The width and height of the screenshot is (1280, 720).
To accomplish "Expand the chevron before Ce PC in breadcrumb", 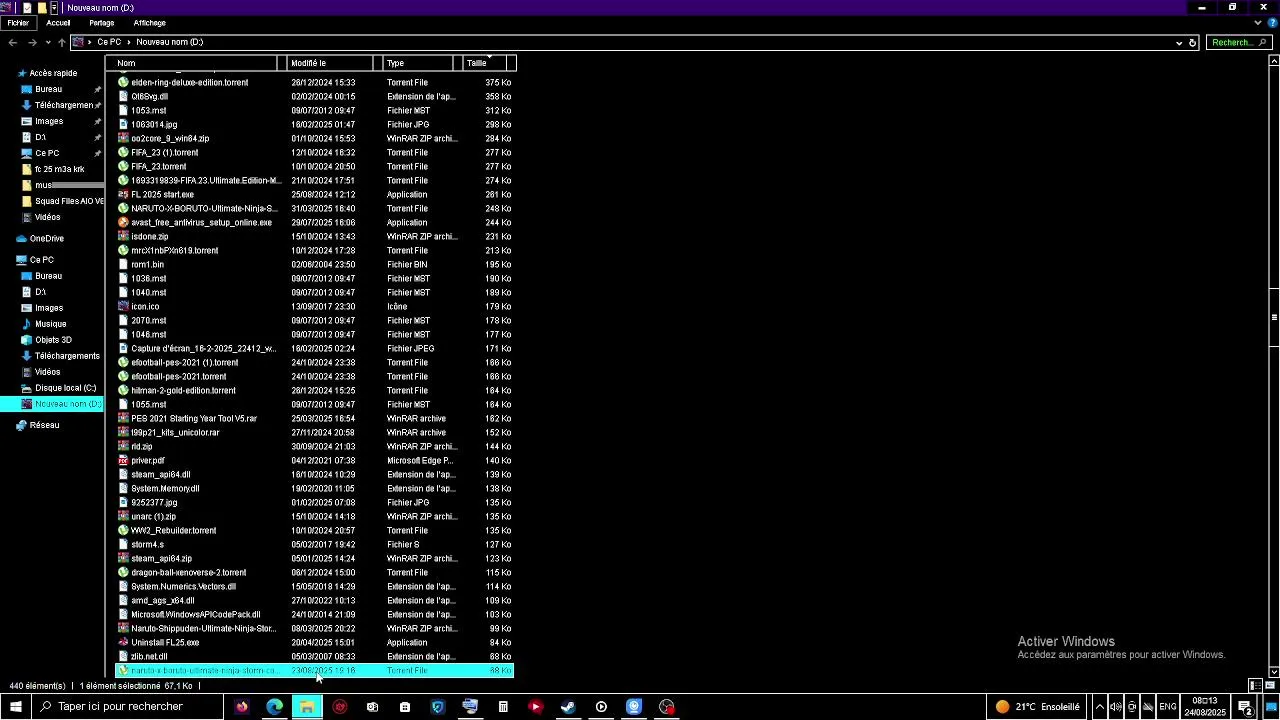I will point(90,42).
